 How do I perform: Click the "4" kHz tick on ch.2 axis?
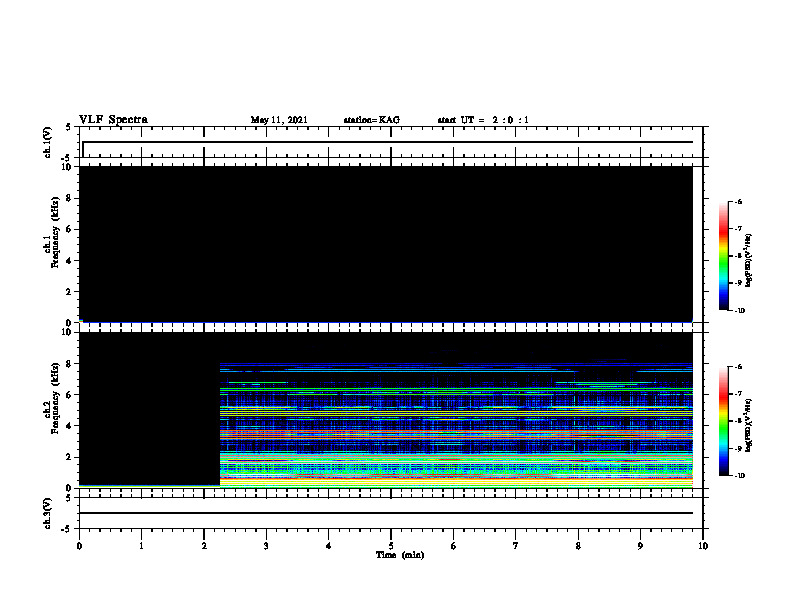69,426
